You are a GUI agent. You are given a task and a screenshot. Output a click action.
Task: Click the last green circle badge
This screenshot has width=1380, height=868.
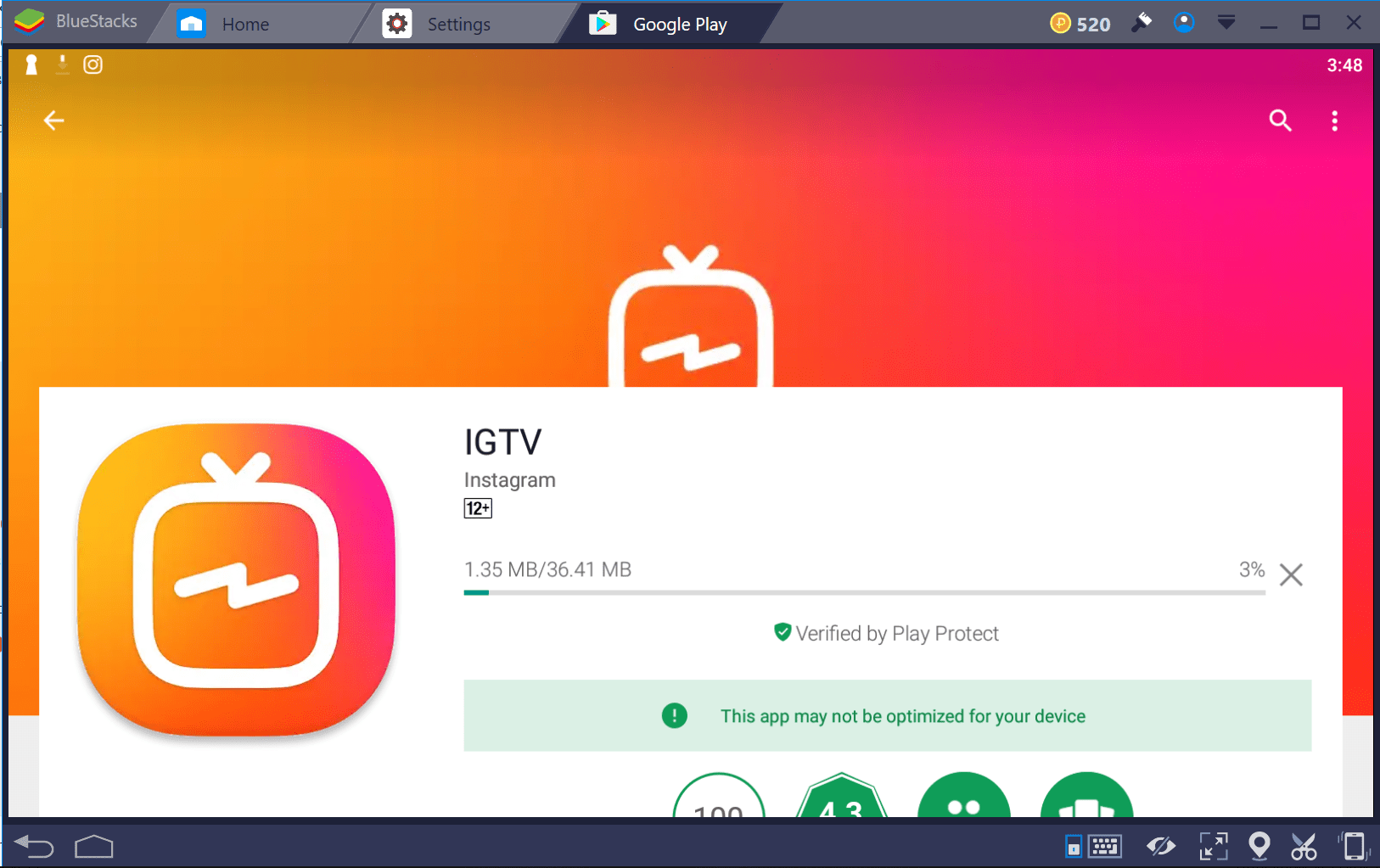[1086, 795]
